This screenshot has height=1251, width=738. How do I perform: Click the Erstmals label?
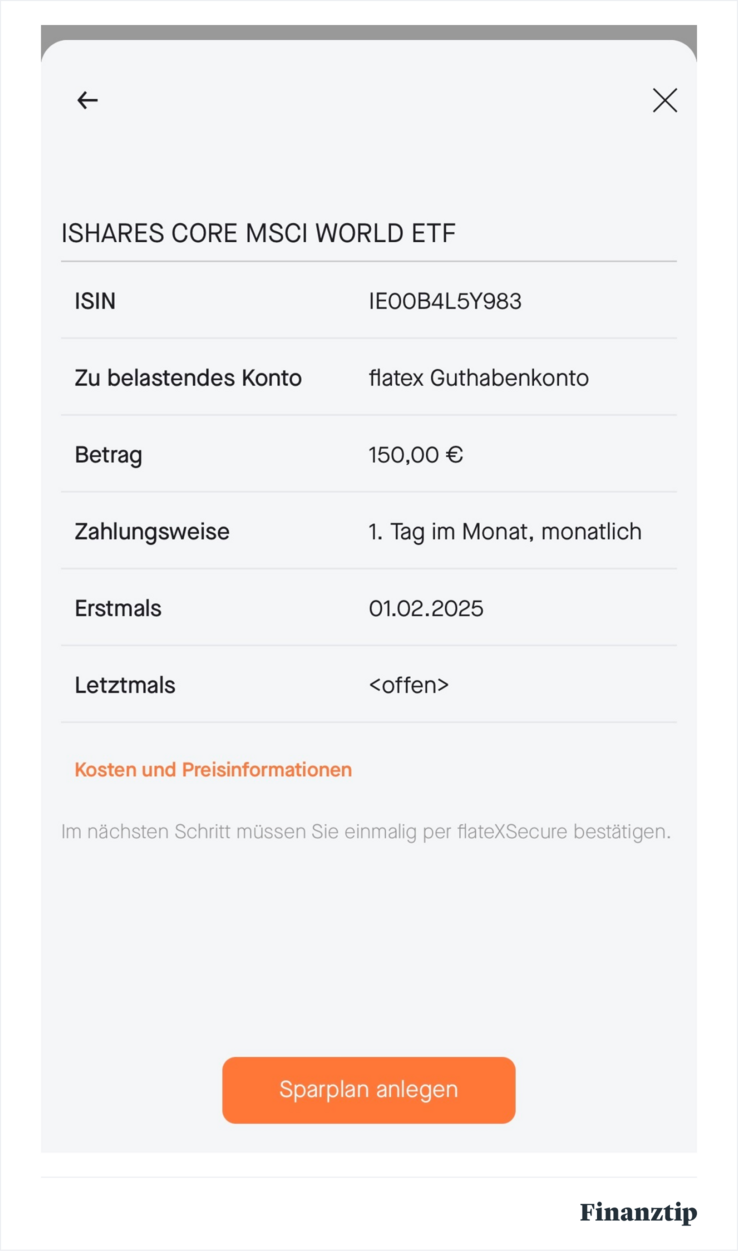click(118, 608)
